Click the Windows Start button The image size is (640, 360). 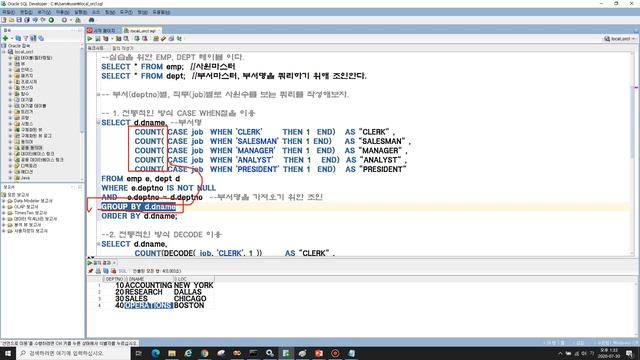(x=7, y=353)
